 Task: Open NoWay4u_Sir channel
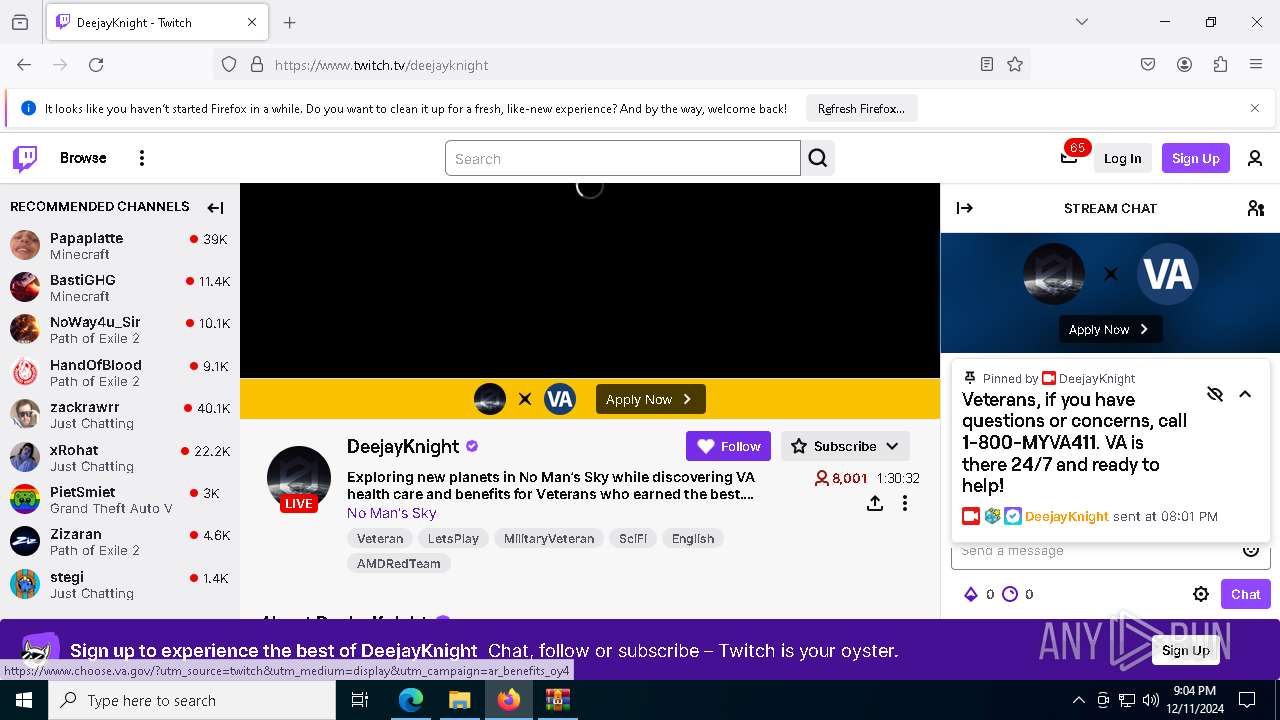120,330
